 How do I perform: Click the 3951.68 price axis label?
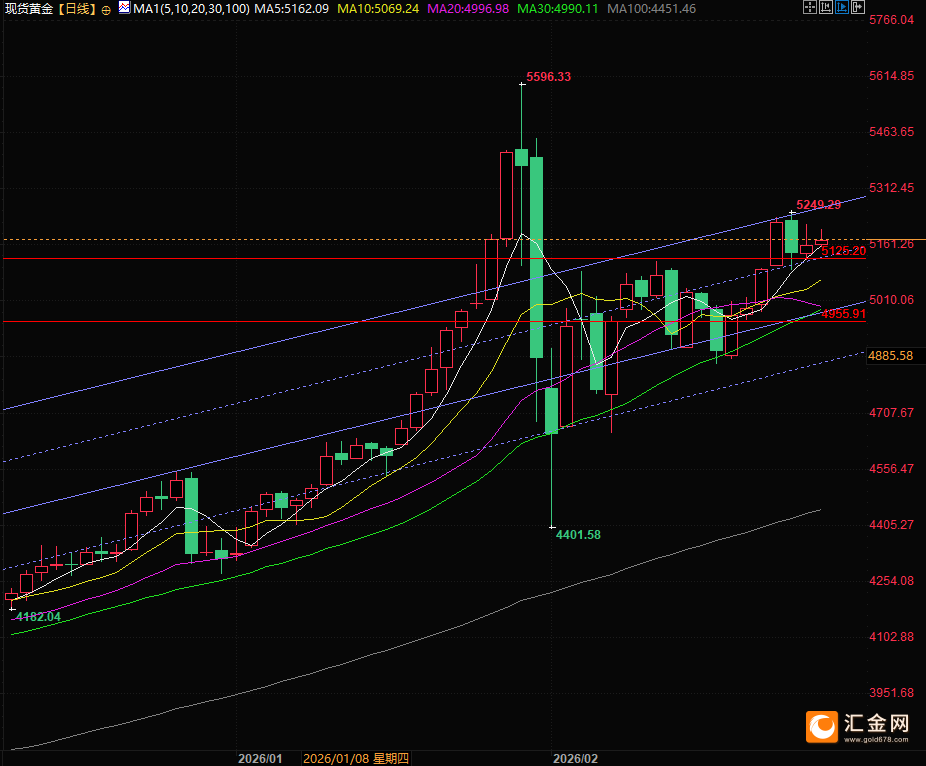(891, 693)
